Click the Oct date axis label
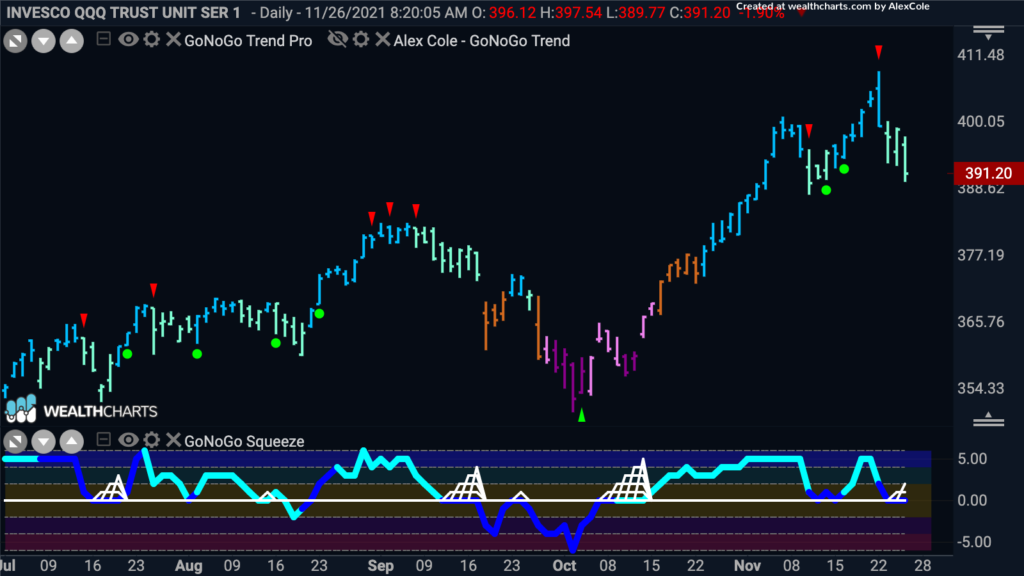This screenshot has width=1024, height=576. coord(564,566)
